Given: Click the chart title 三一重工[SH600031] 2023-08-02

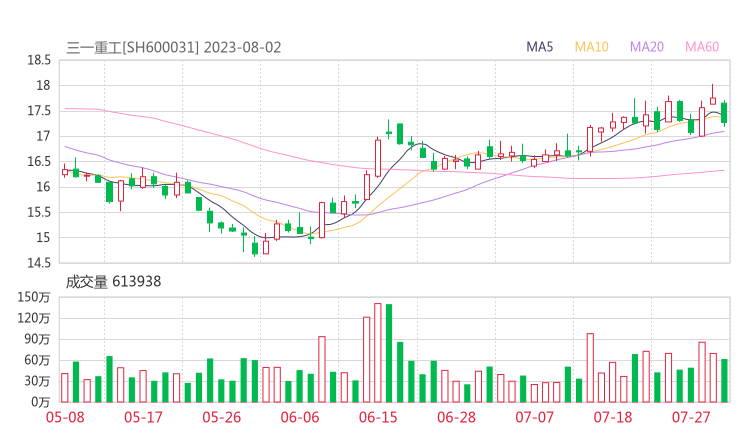Looking at the screenshot, I should [x=174, y=48].
